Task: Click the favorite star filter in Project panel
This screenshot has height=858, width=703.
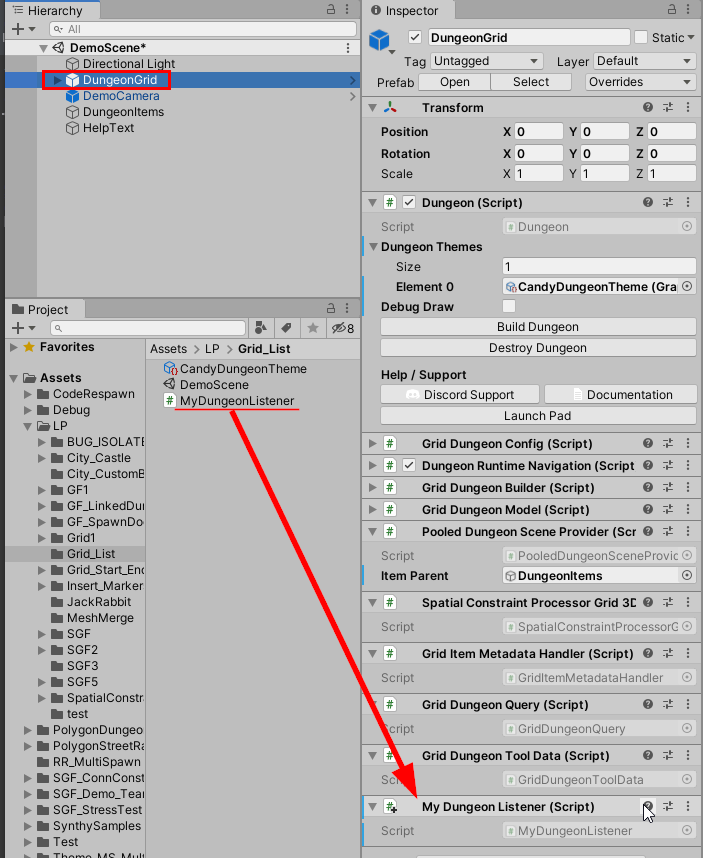Action: 313,328
